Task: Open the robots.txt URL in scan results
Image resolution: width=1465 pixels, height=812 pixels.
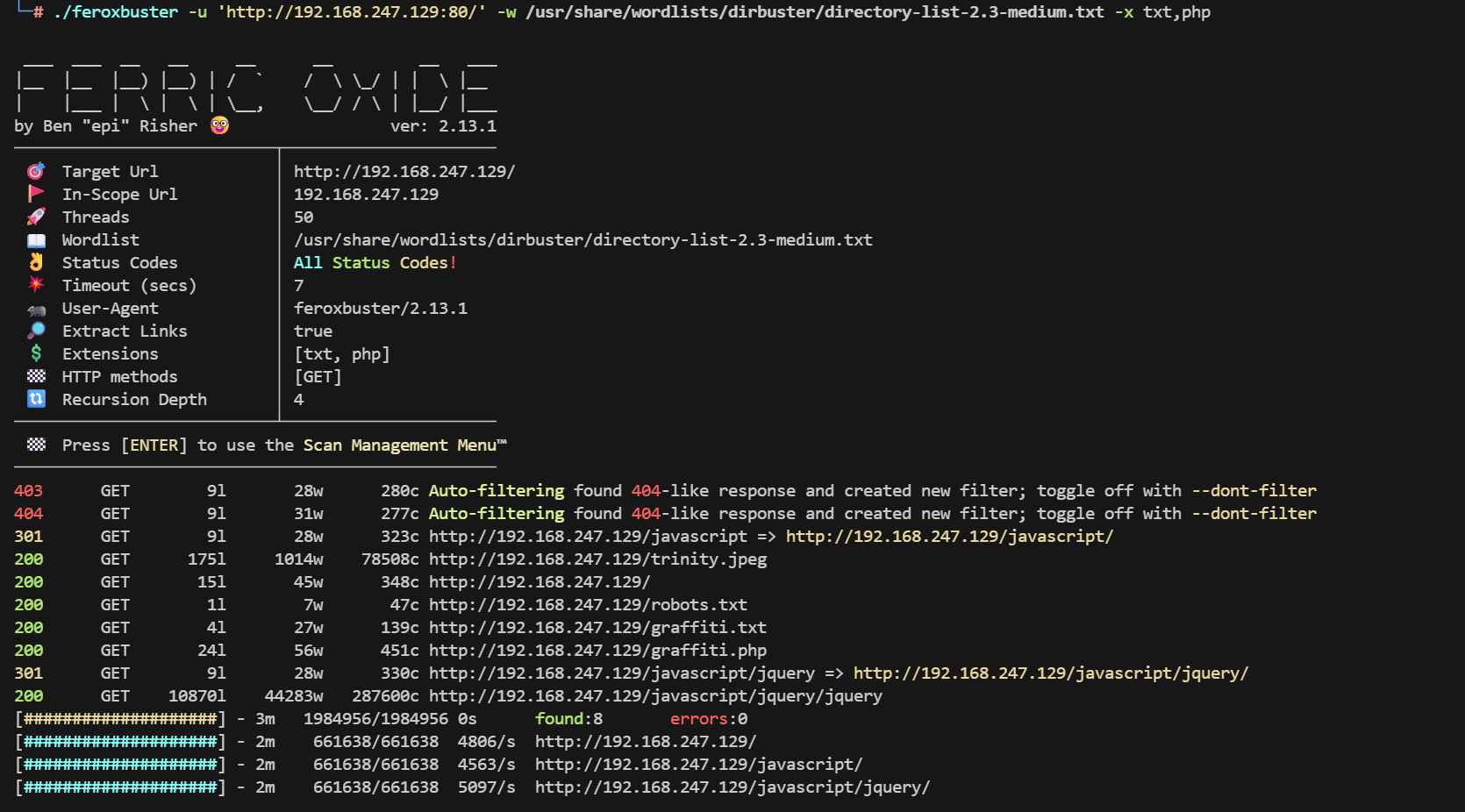Action: tap(588, 604)
